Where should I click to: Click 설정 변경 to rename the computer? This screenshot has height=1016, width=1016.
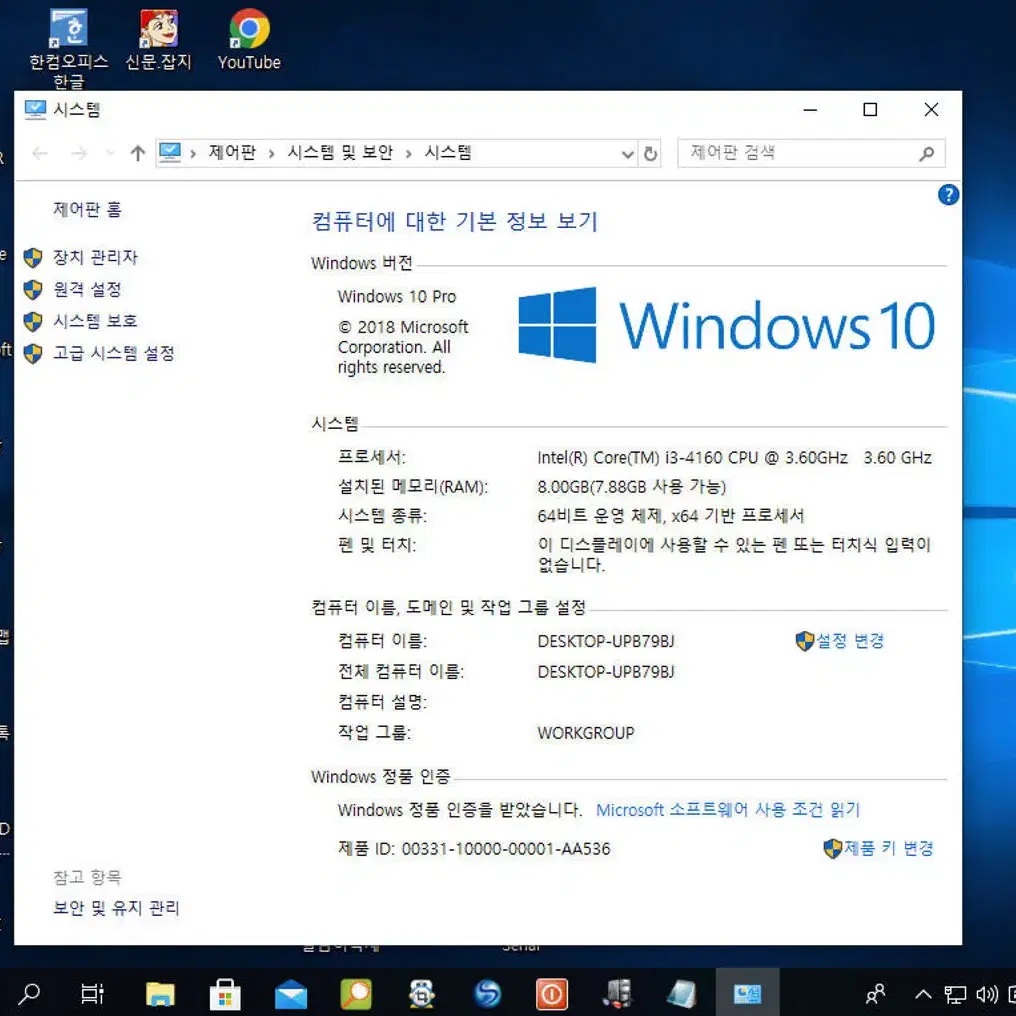coord(849,641)
